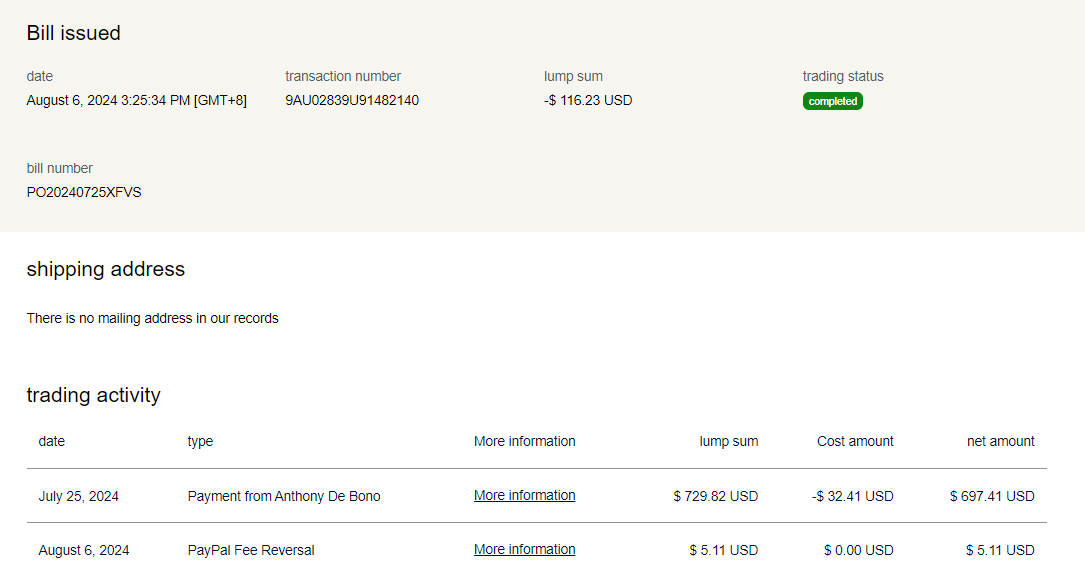Click the net amount column header
This screenshot has width=1085, height=574.
[1000, 441]
